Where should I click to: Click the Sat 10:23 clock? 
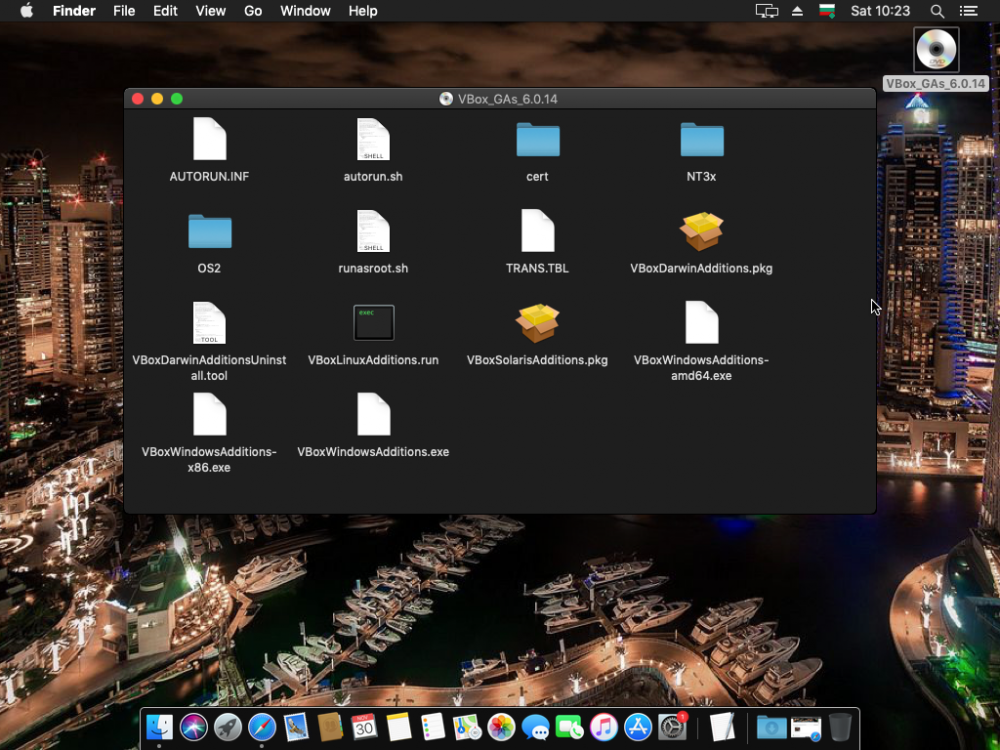coord(880,11)
